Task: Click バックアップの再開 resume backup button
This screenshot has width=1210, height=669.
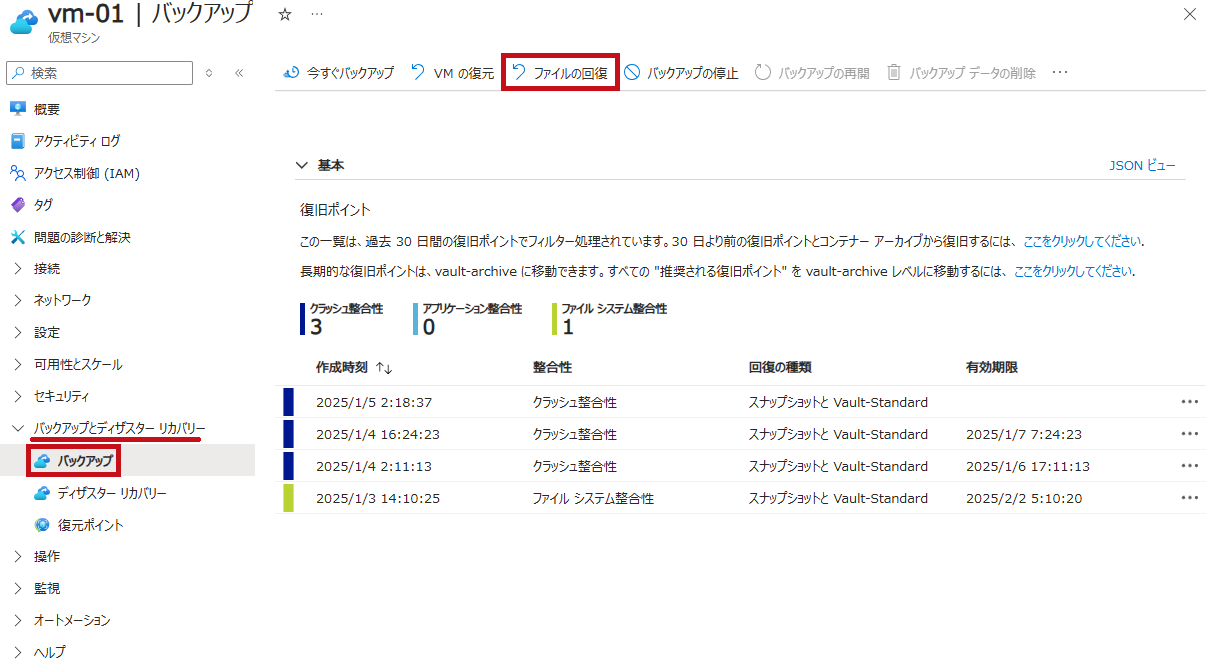Action: click(x=811, y=73)
